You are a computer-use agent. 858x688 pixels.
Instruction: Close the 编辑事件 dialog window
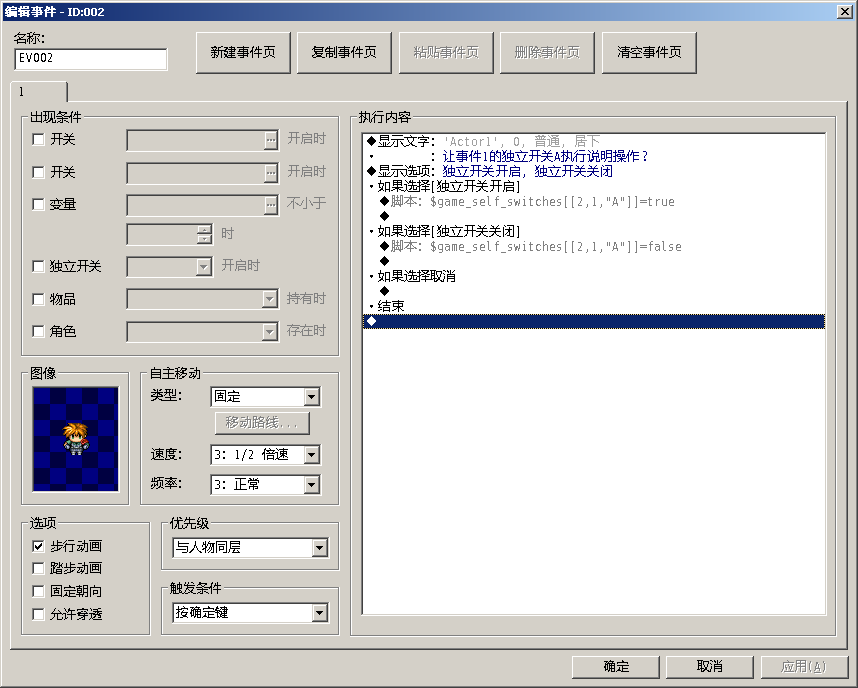coord(844,11)
